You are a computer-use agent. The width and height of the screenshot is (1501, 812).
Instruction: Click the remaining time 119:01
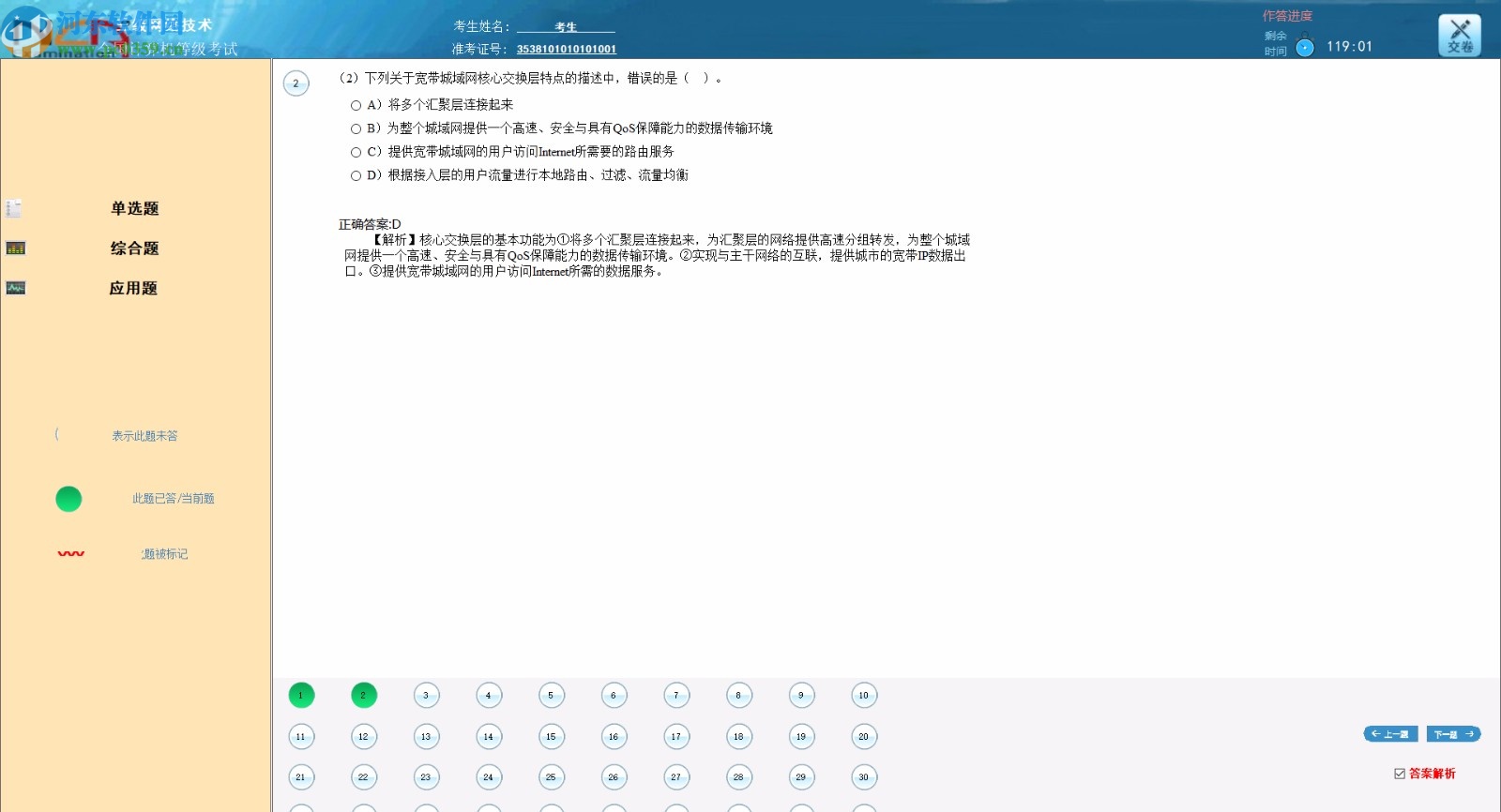tap(1349, 46)
